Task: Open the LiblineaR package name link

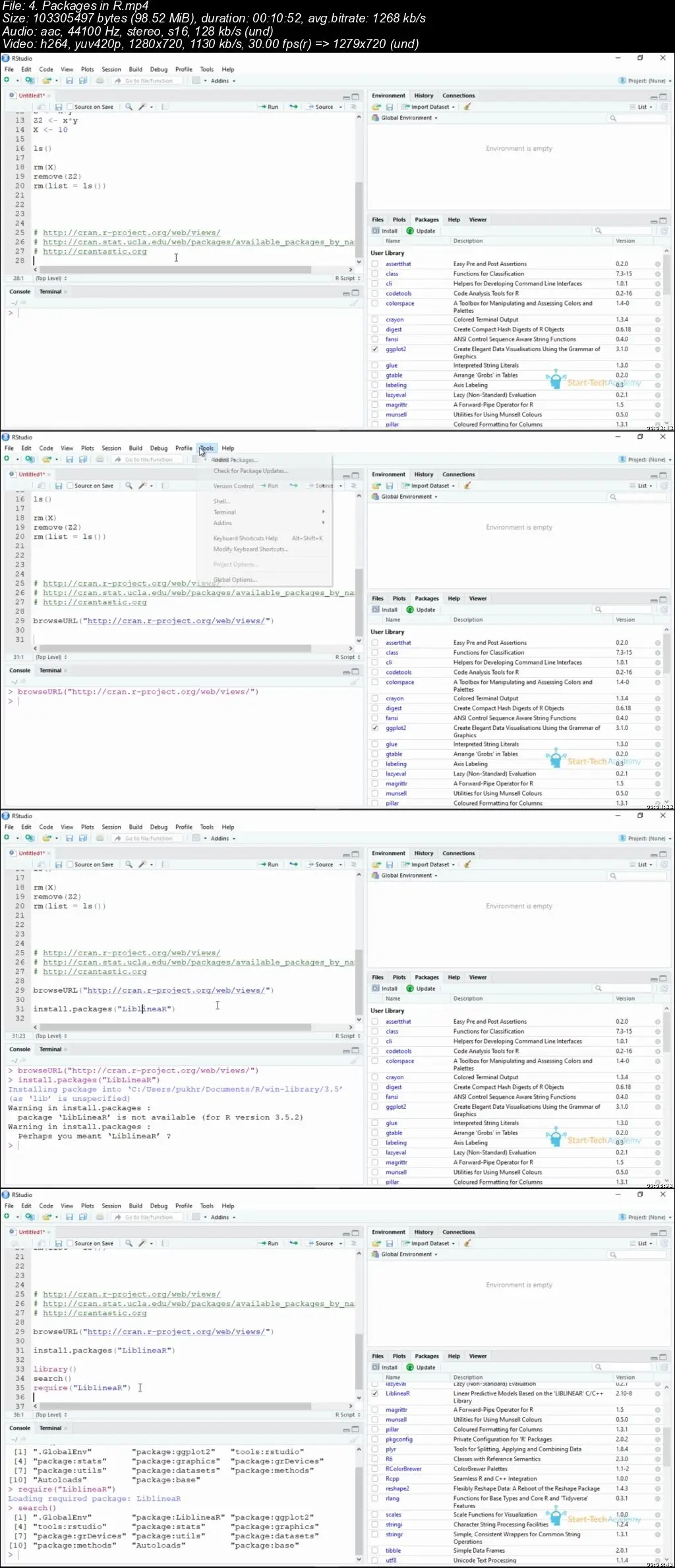Action: click(x=397, y=1393)
